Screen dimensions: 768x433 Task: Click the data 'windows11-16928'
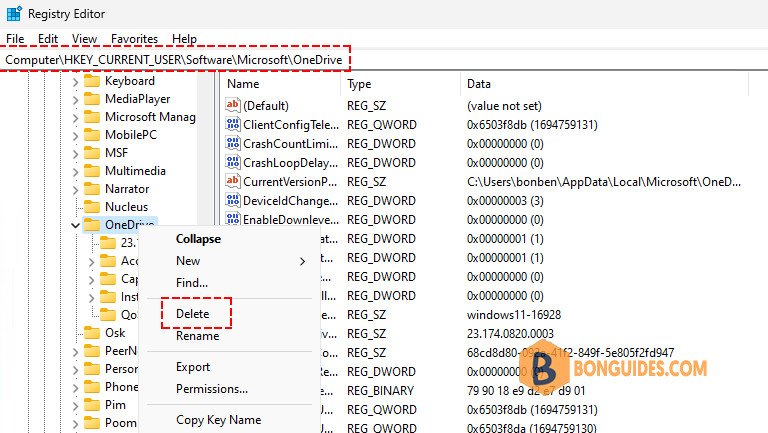pyautogui.click(x=514, y=315)
